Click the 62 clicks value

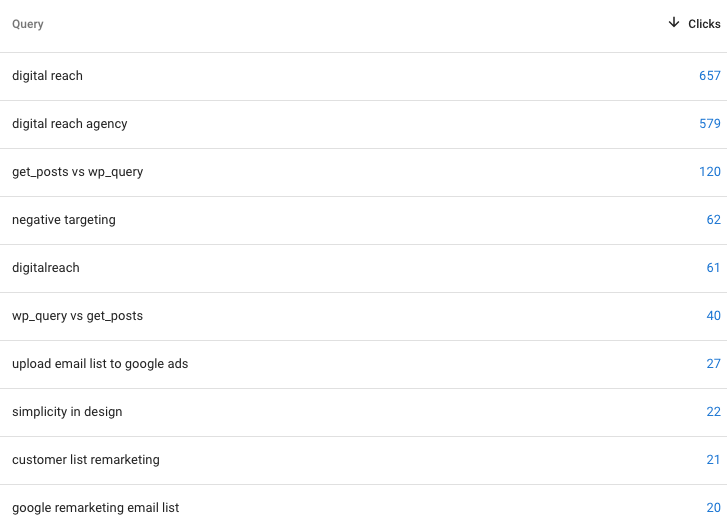pyautogui.click(x=713, y=220)
